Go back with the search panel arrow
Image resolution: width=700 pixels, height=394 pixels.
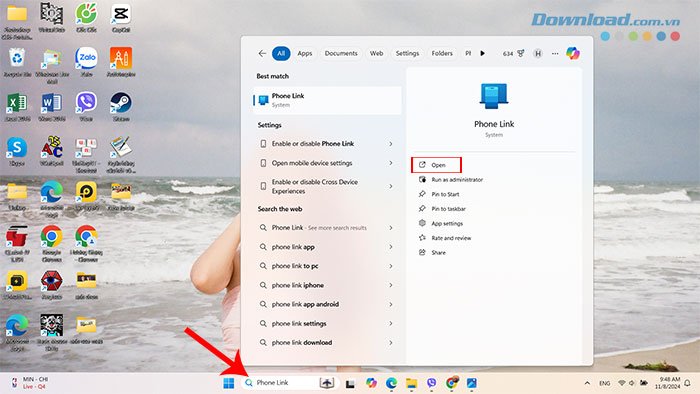pyautogui.click(x=262, y=54)
